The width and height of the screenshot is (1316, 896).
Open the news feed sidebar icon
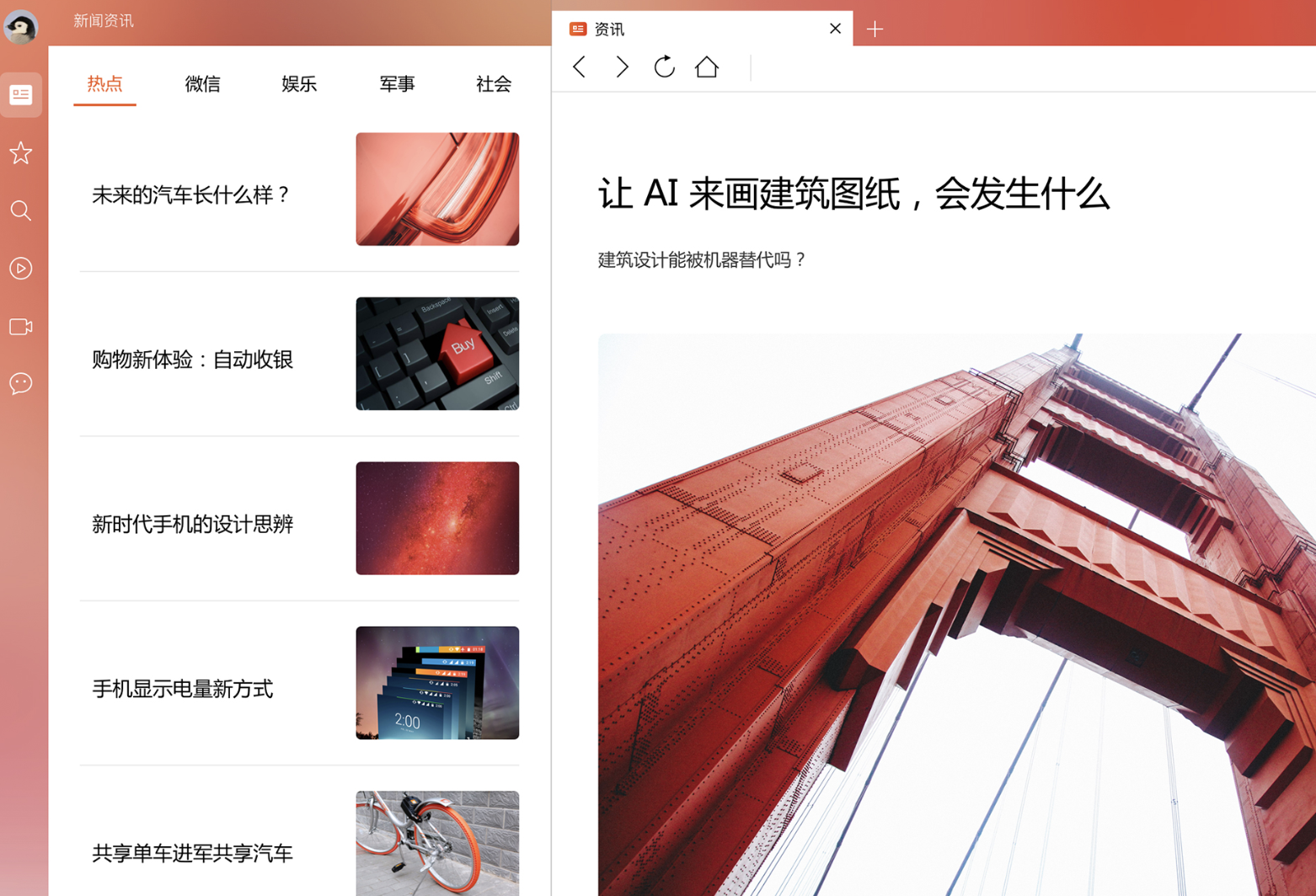(x=21, y=95)
